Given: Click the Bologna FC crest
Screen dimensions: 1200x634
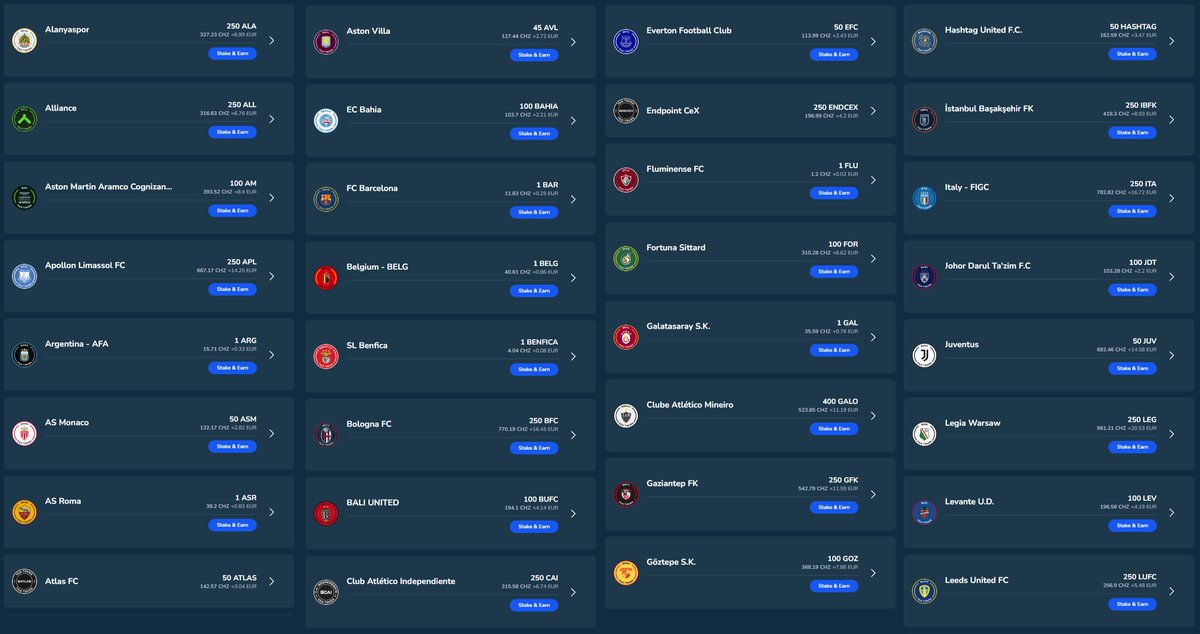Looking at the screenshot, I should click(326, 435).
